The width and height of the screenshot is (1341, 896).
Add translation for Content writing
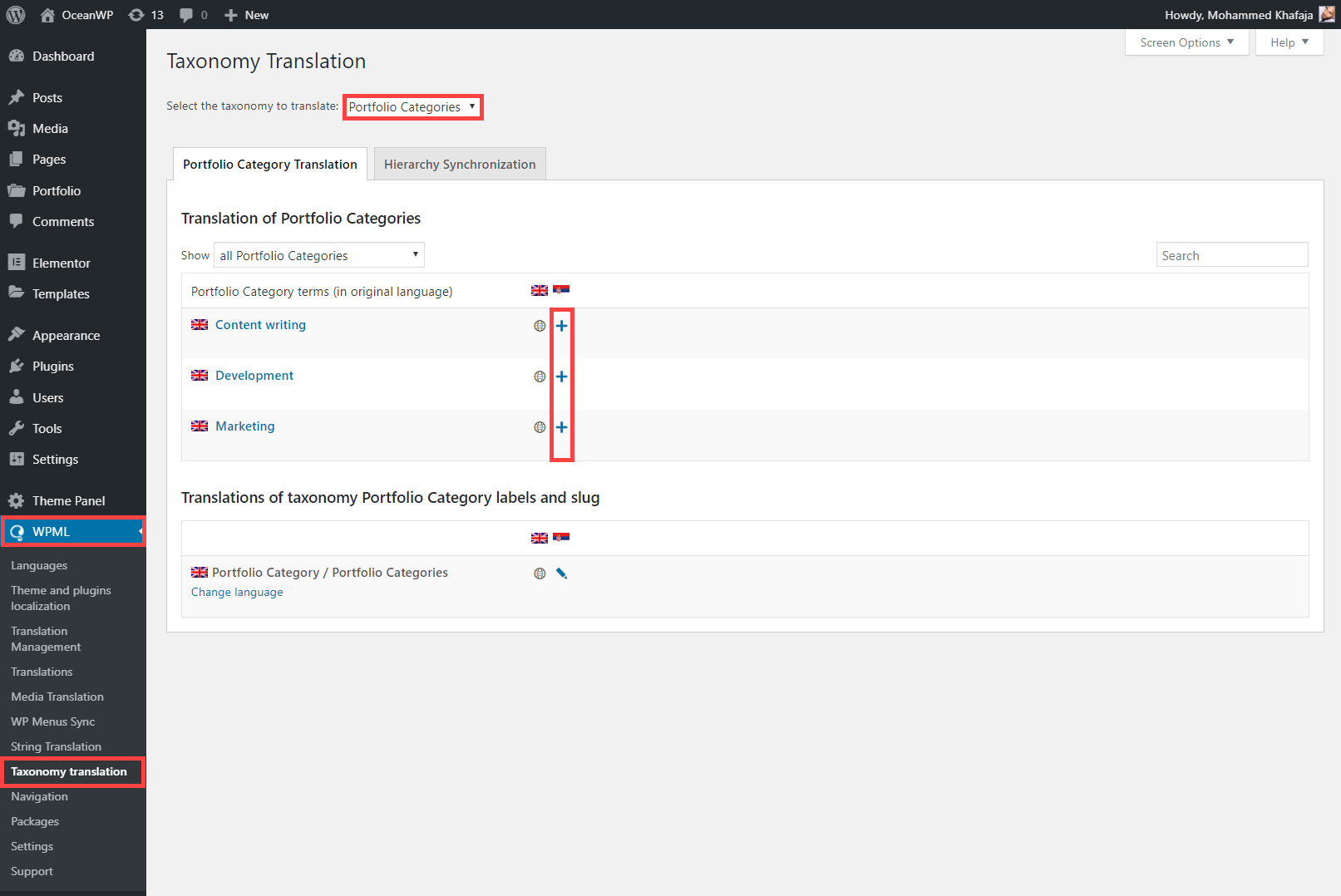point(562,326)
